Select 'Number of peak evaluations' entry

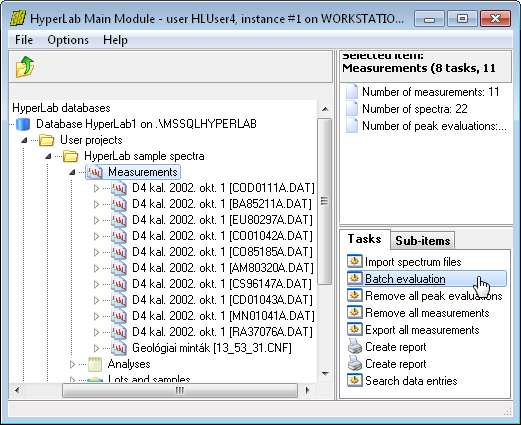[x=434, y=126]
